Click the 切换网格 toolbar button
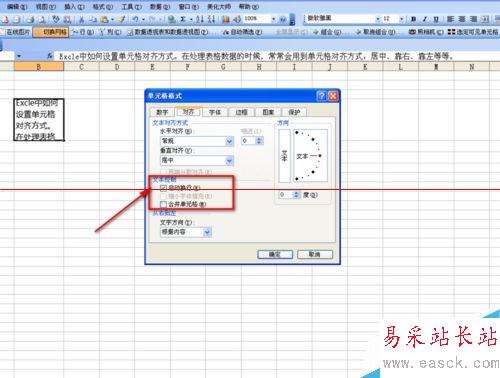The width and height of the screenshot is (500, 378). tap(51, 32)
